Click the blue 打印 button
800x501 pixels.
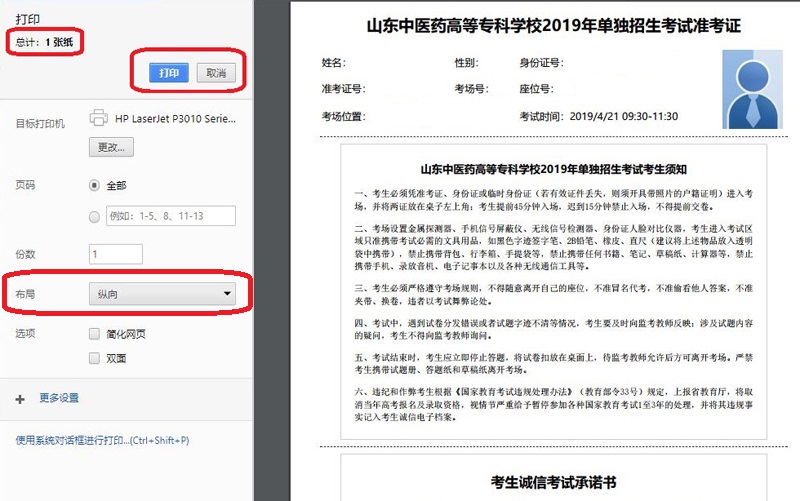click(169, 73)
